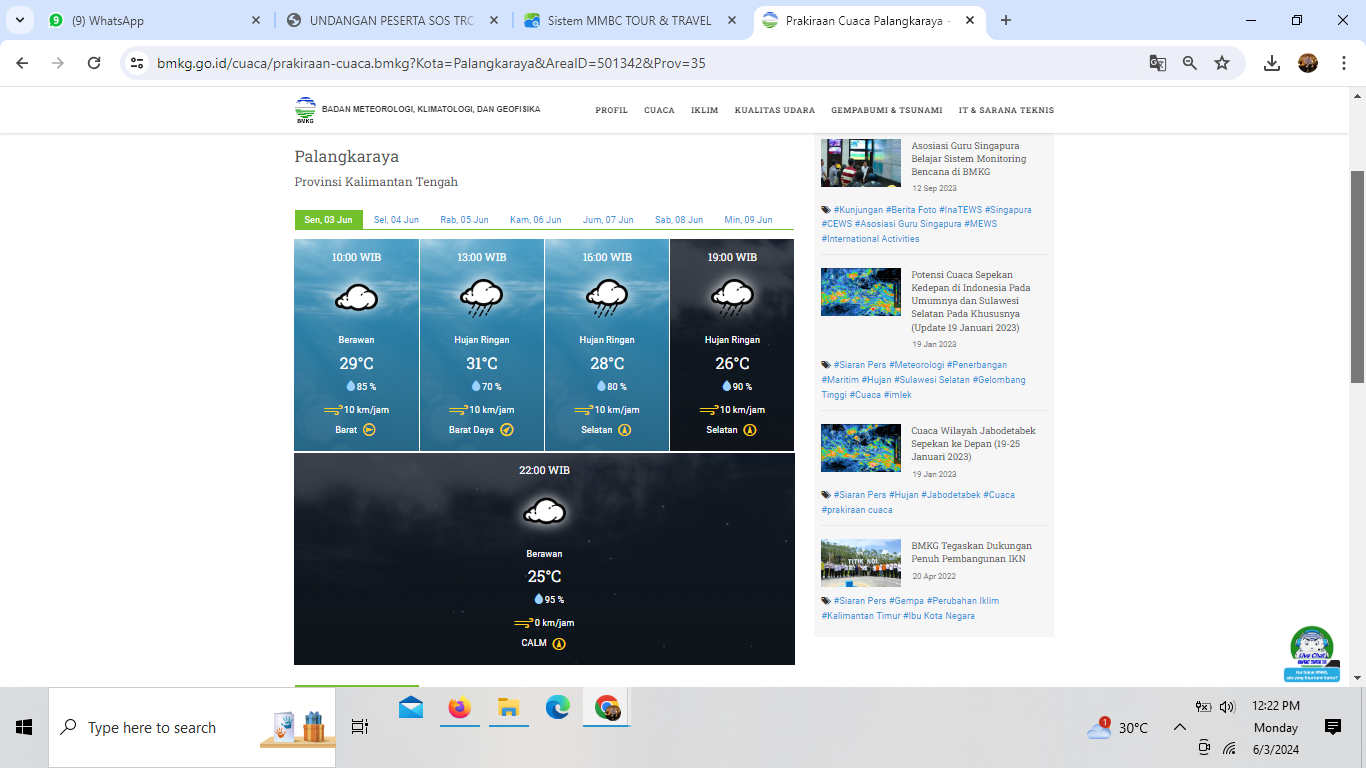Reload the page
The image size is (1366, 768).
[94, 63]
